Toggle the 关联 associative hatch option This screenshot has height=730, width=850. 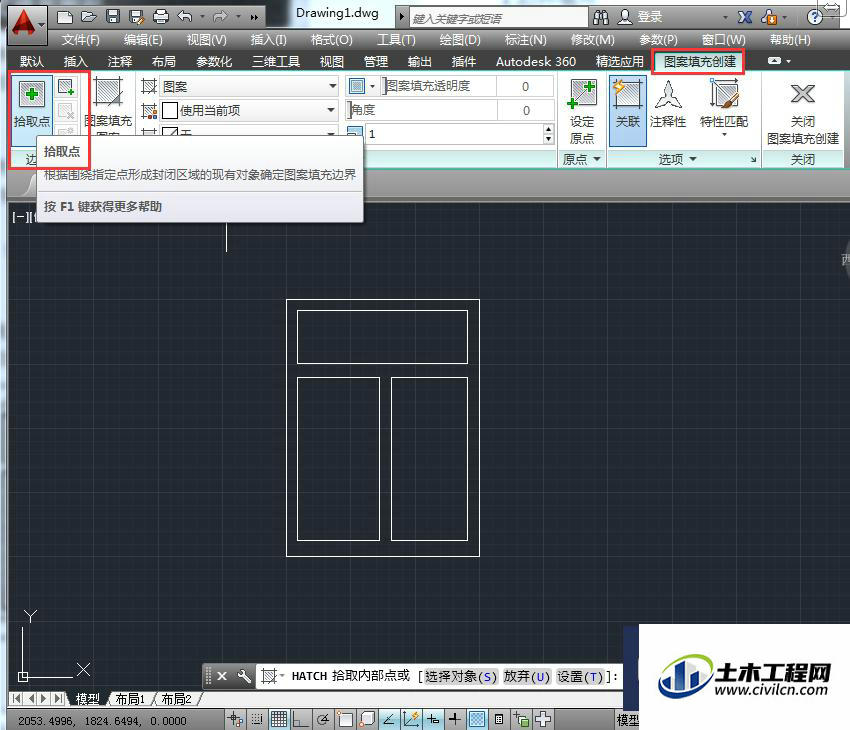pos(628,111)
